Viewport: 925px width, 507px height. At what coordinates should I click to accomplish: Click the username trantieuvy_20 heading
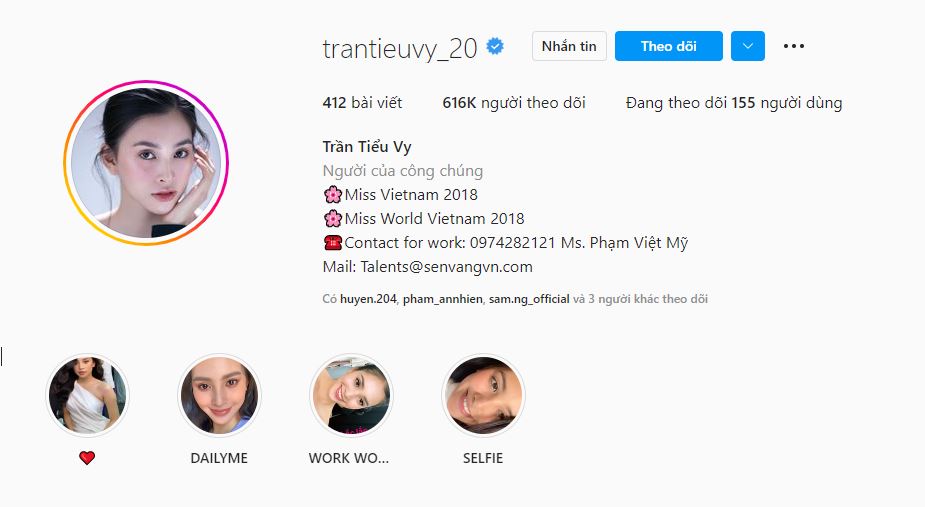pyautogui.click(x=400, y=48)
